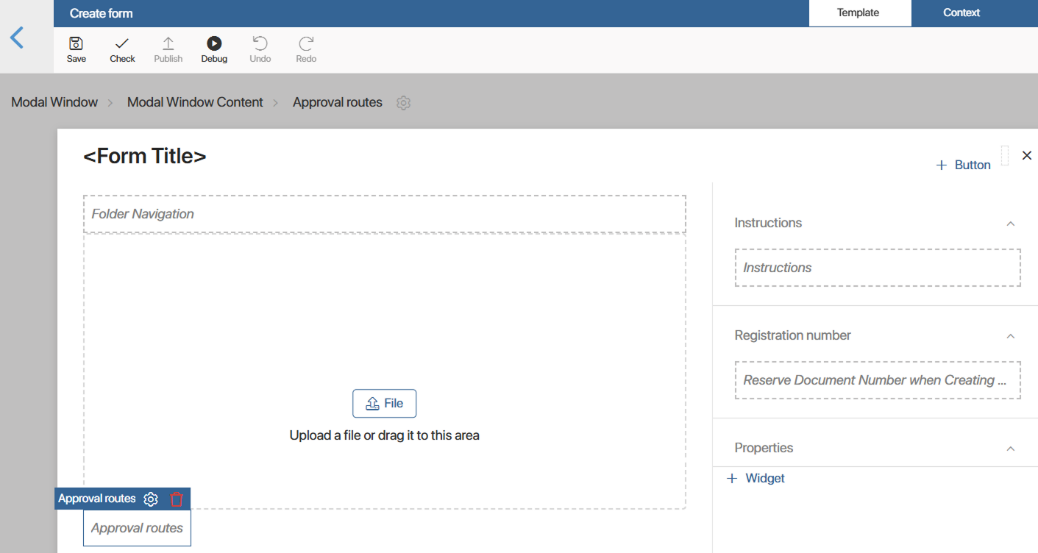Open Approval routes widget settings gear
Image resolution: width=1038 pixels, height=553 pixels.
click(x=151, y=499)
